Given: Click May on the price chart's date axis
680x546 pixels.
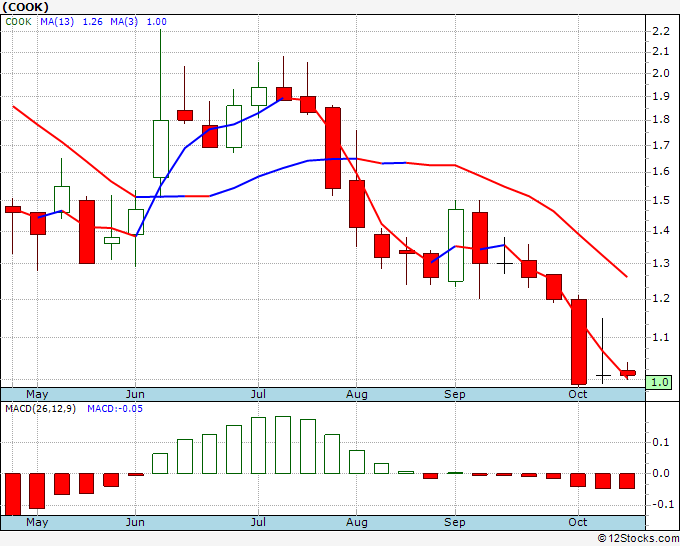Looking at the screenshot, I should 37,394.
